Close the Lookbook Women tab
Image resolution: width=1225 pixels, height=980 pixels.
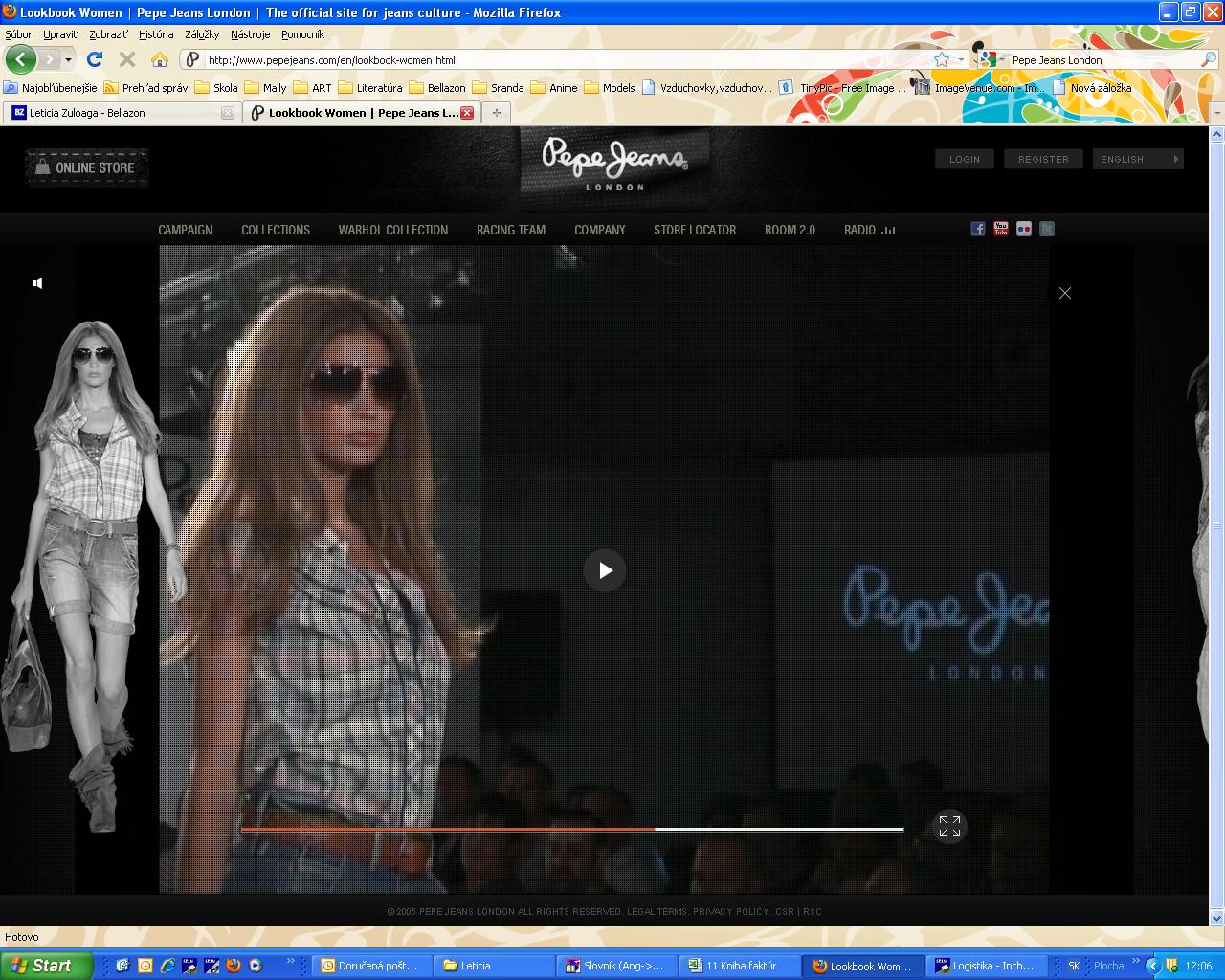click(467, 113)
